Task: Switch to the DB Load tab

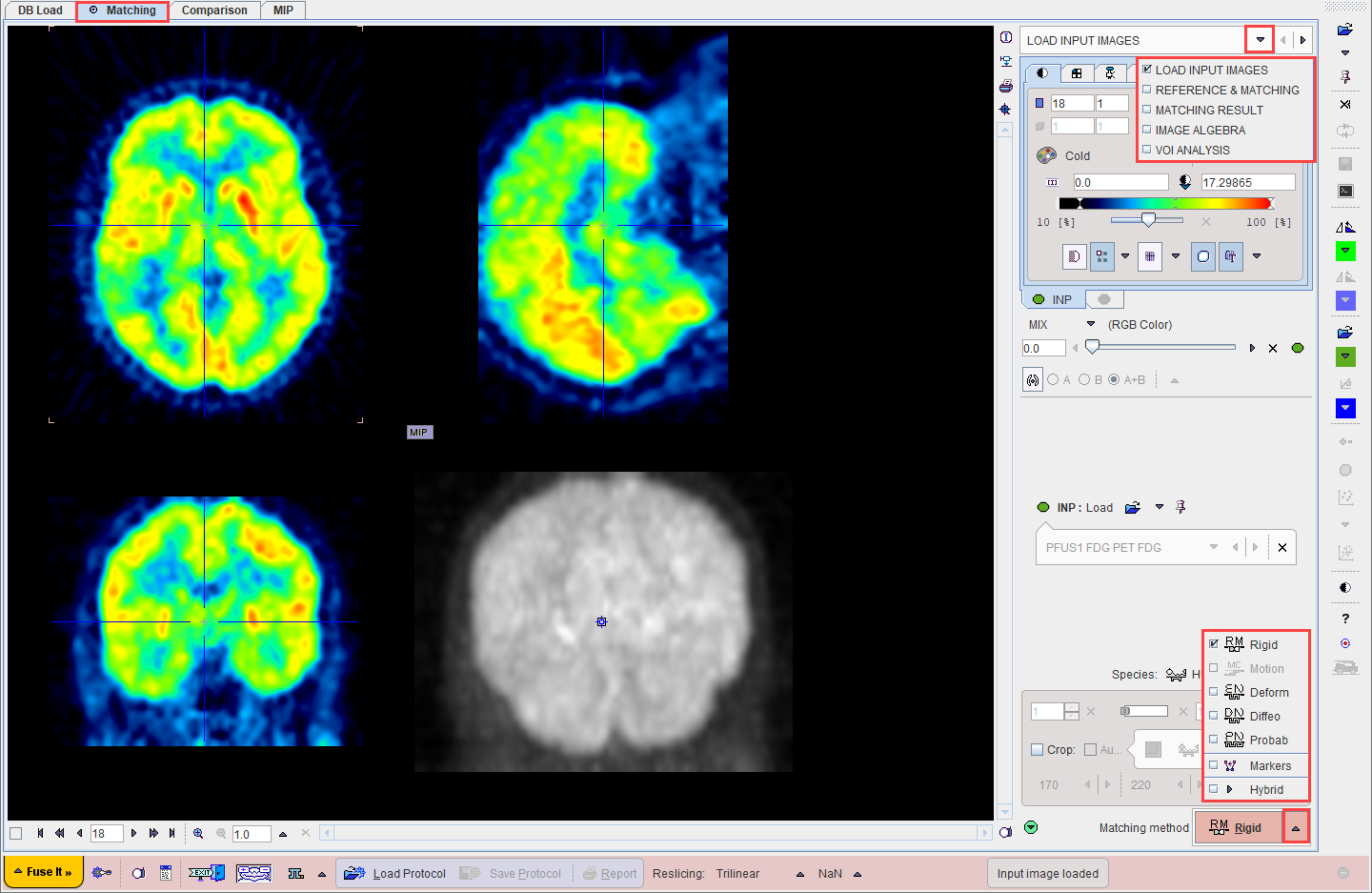Action: [40, 10]
